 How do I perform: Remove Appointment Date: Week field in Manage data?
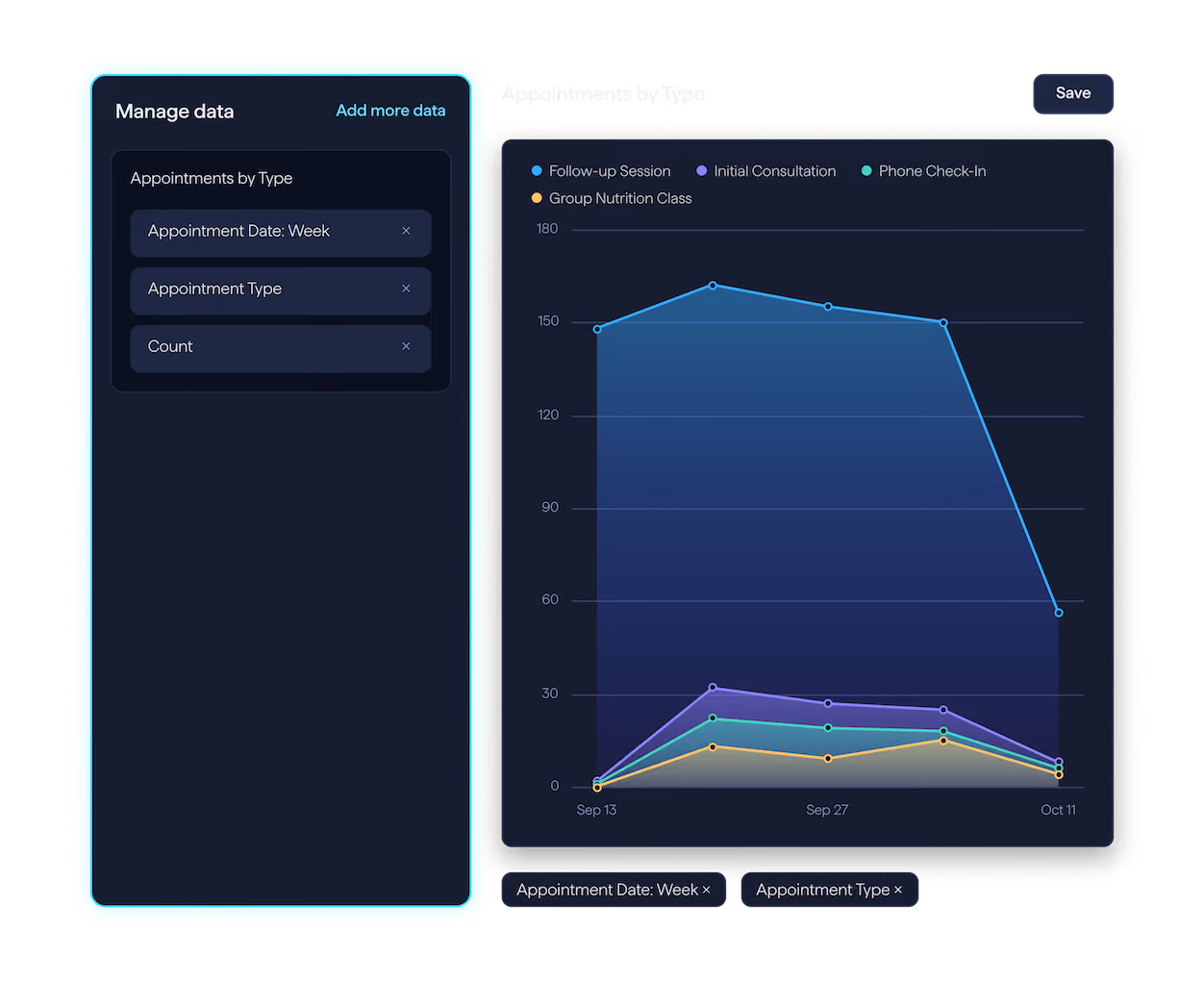pyautogui.click(x=406, y=231)
